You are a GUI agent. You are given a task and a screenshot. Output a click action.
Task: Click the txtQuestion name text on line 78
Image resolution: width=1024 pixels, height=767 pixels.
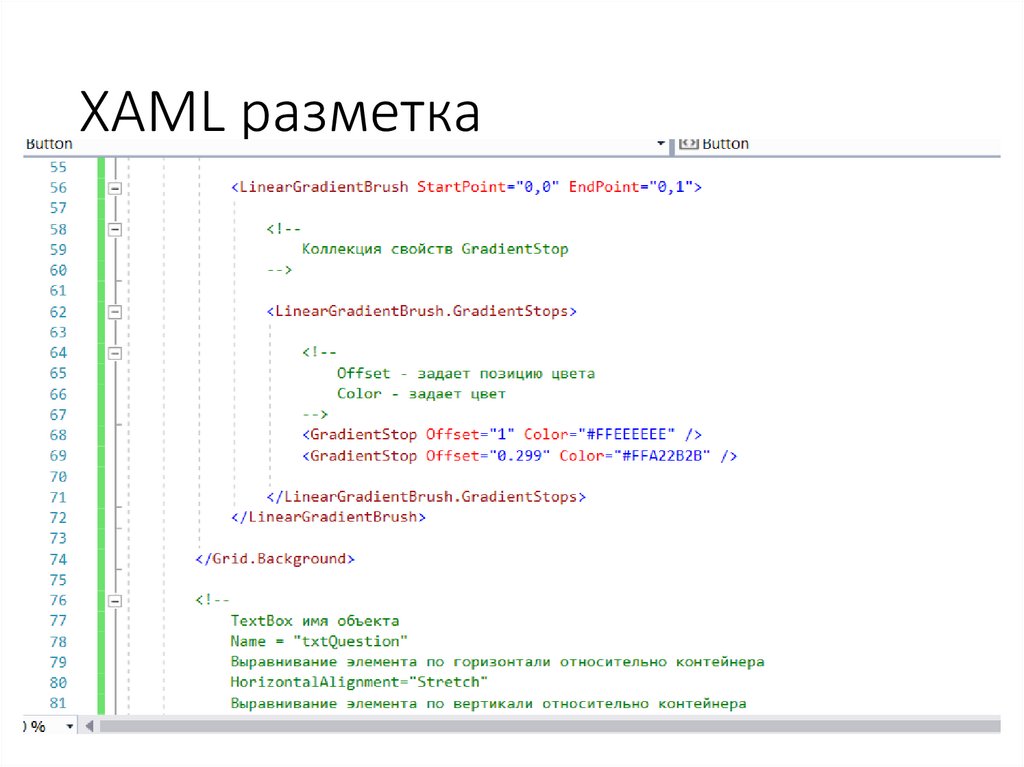tap(351, 640)
